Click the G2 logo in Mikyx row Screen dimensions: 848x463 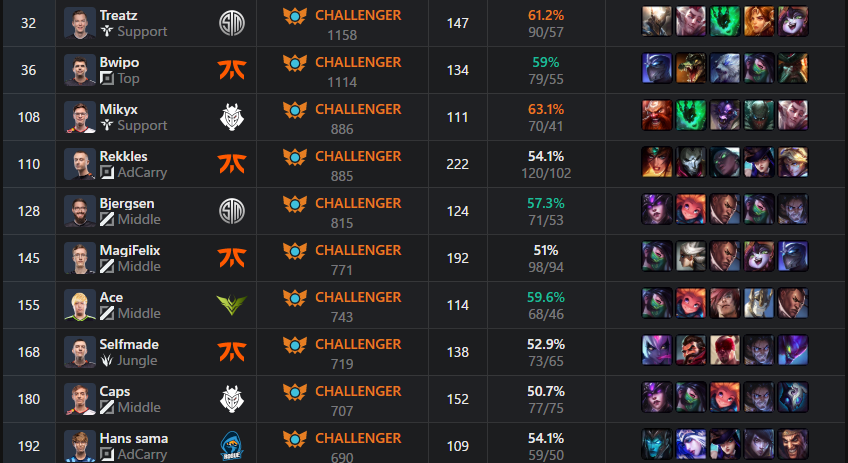[x=231, y=117]
